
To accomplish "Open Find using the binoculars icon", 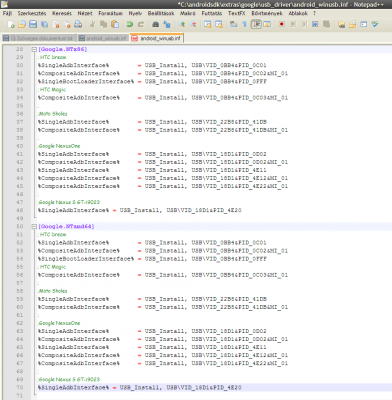I will click(156, 24).
